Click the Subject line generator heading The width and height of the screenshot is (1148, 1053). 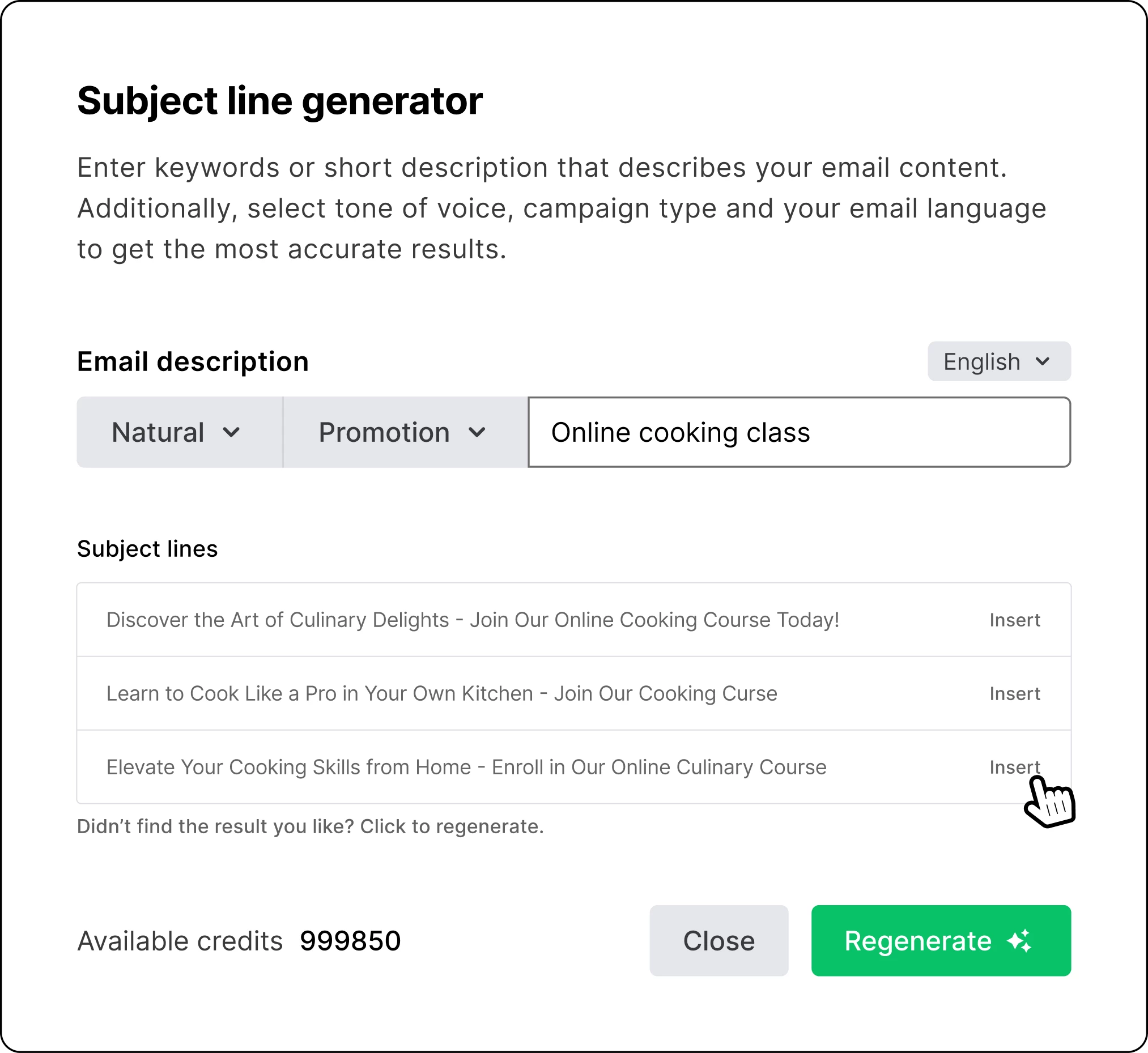click(279, 101)
